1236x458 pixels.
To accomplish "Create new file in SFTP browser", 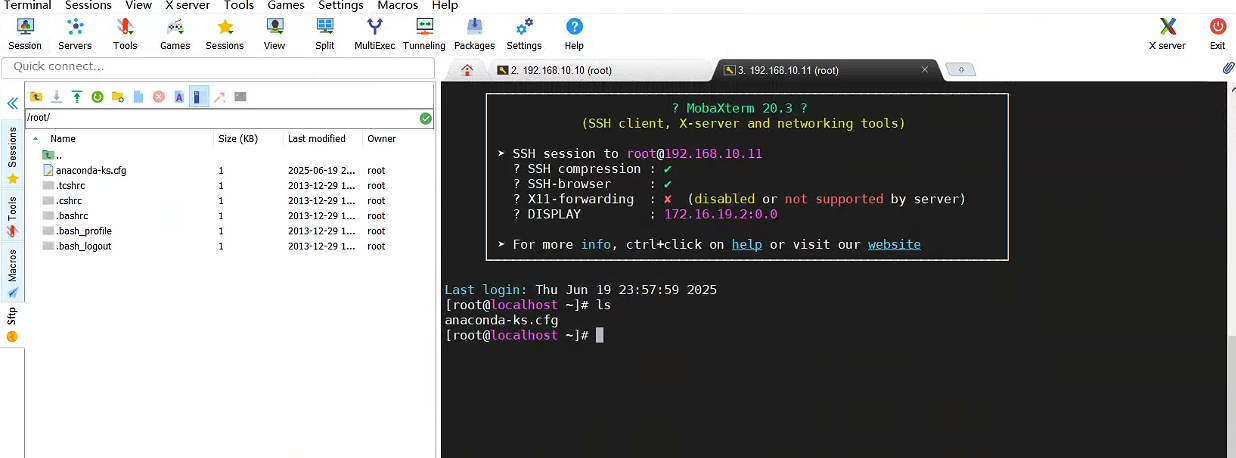I will coord(138,97).
